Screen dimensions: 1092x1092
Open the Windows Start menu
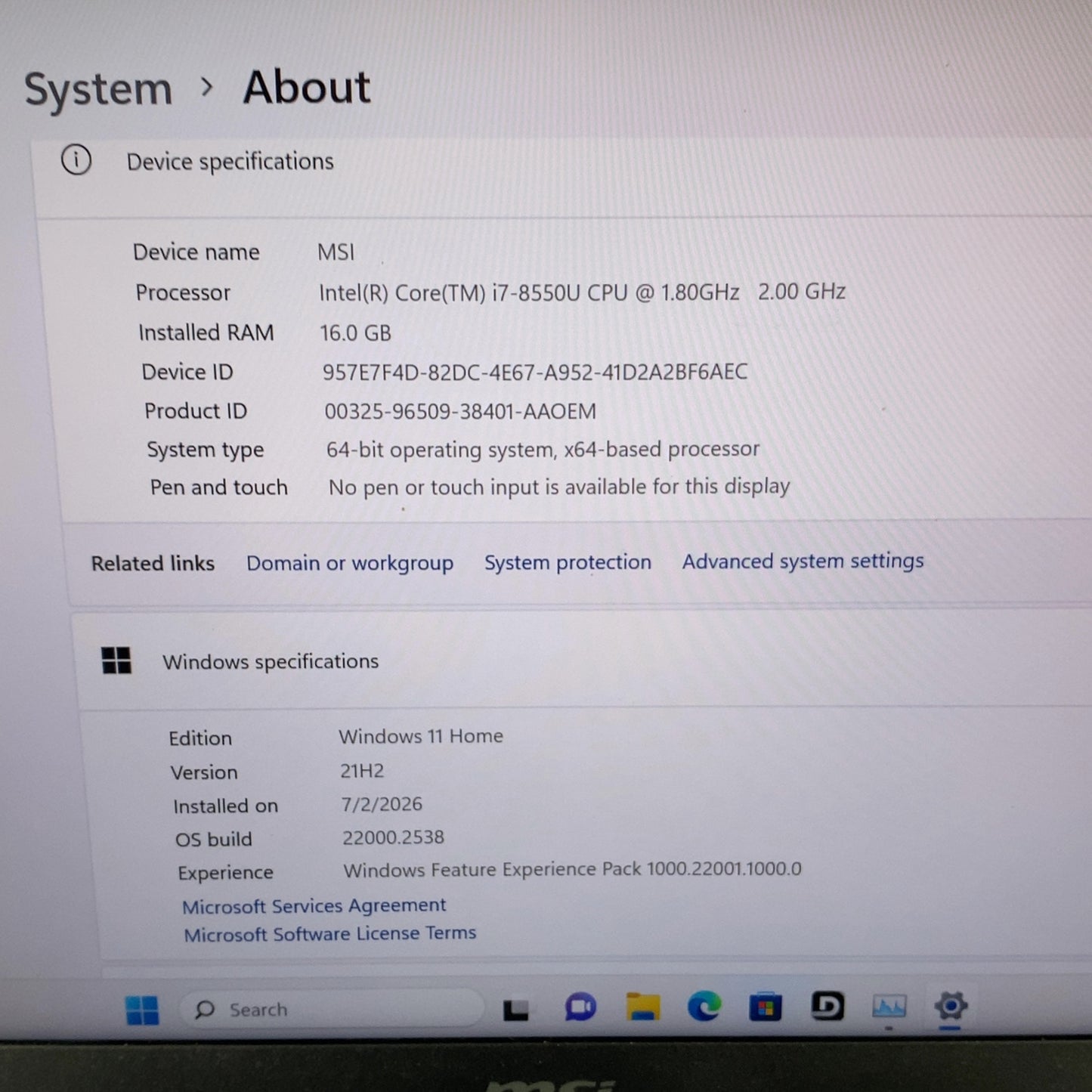(x=142, y=1010)
